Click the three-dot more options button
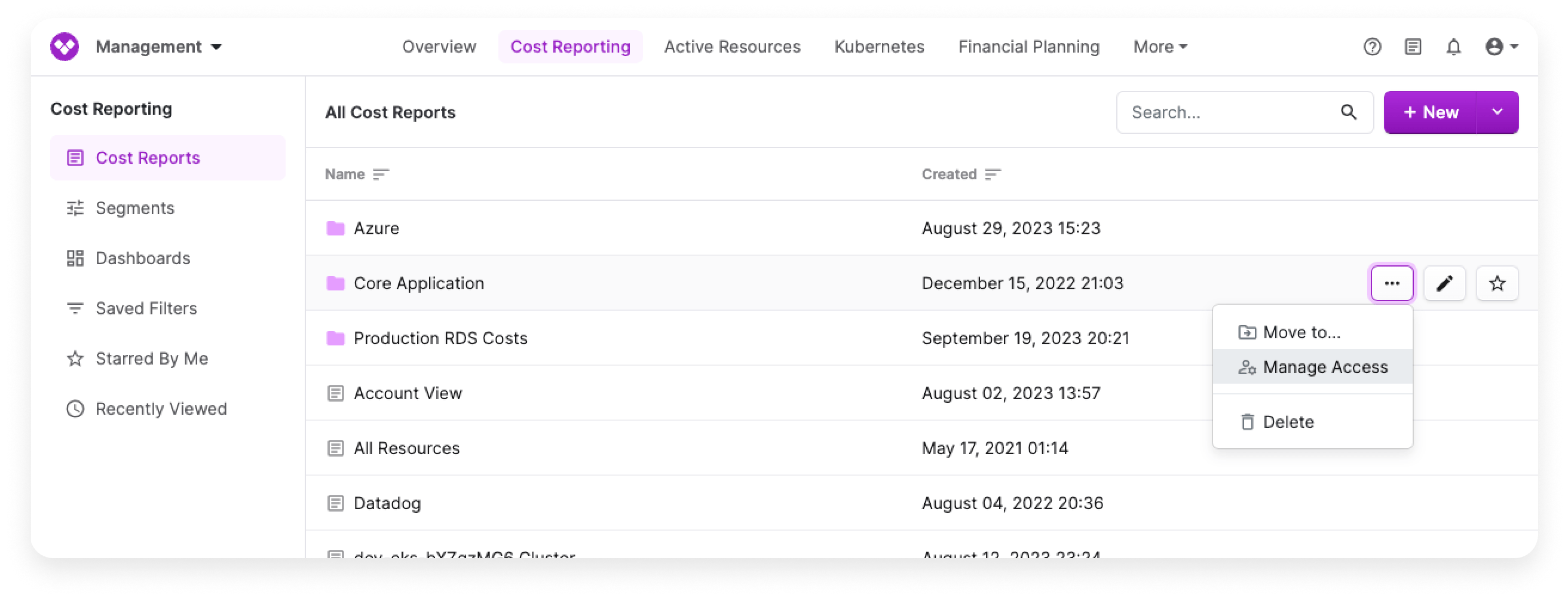Image resolution: width=1568 pixels, height=600 pixels. pyautogui.click(x=1392, y=283)
